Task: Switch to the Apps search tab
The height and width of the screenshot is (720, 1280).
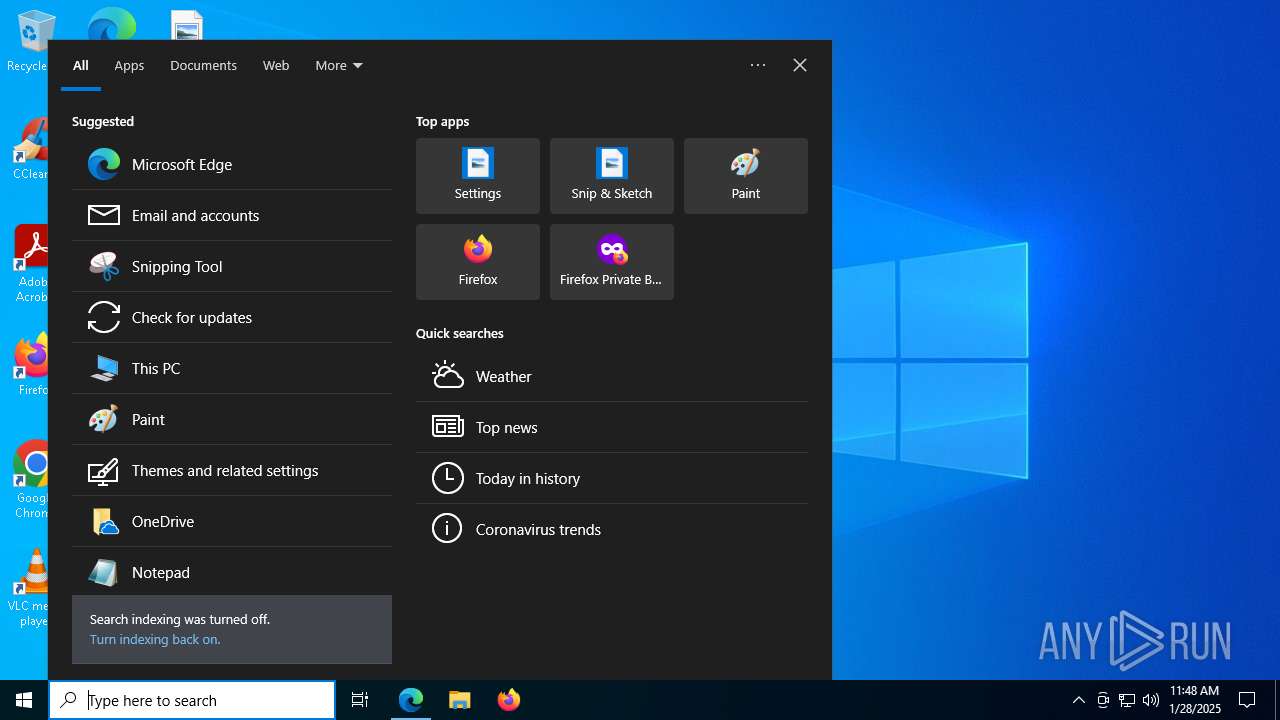Action: pyautogui.click(x=129, y=65)
